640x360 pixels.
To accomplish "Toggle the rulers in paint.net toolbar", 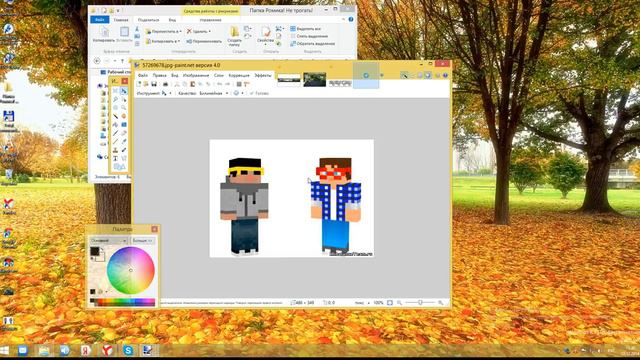I will [247, 84].
